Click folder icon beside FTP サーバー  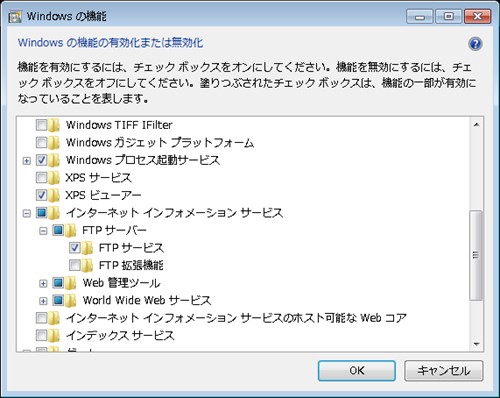tap(70, 230)
